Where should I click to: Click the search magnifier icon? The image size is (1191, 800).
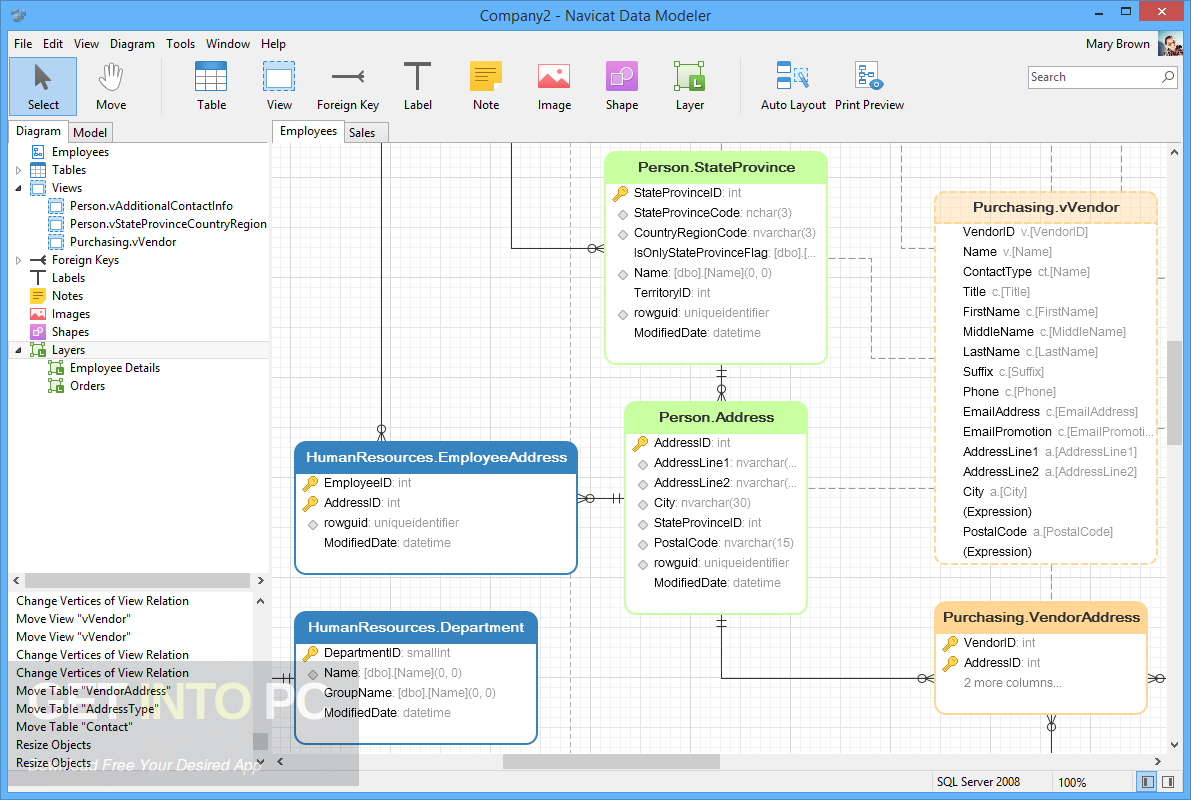(x=1168, y=77)
